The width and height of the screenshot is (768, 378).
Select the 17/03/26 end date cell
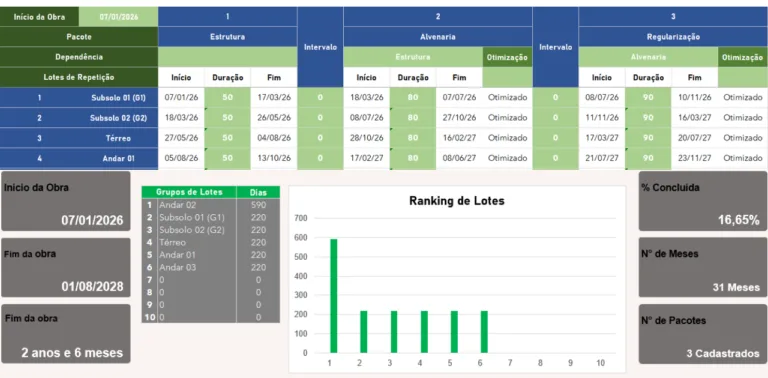pos(274,97)
